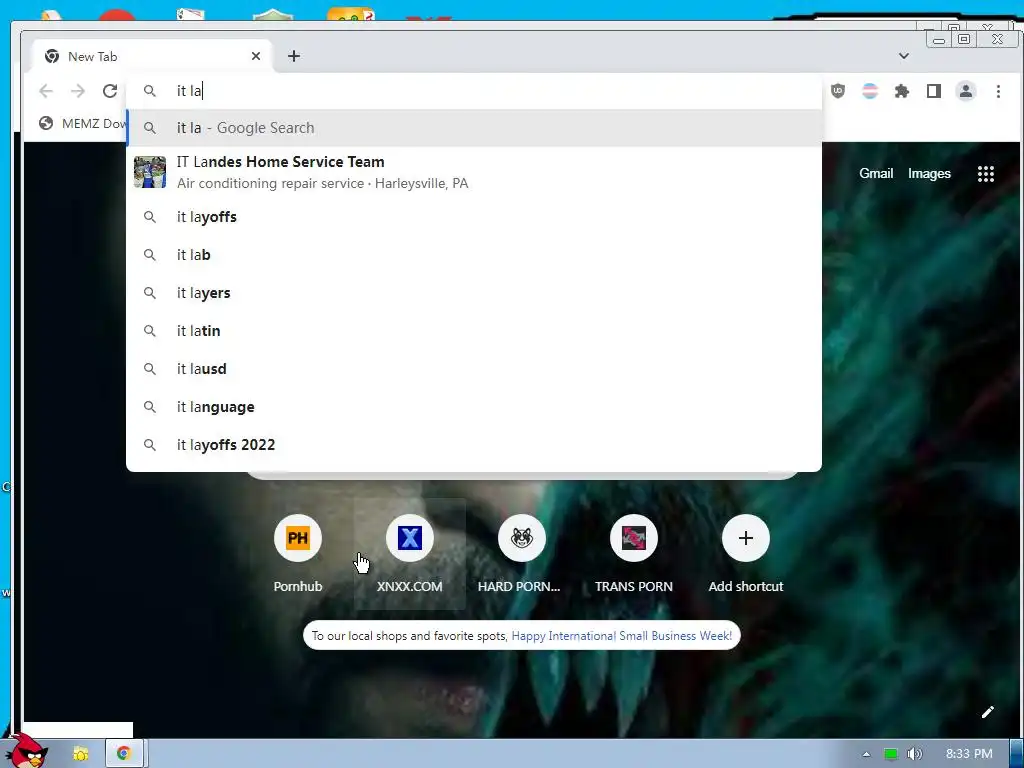Image resolution: width=1024 pixels, height=768 pixels.
Task: Click the 8:33 PM clock
Action: pos(969,754)
